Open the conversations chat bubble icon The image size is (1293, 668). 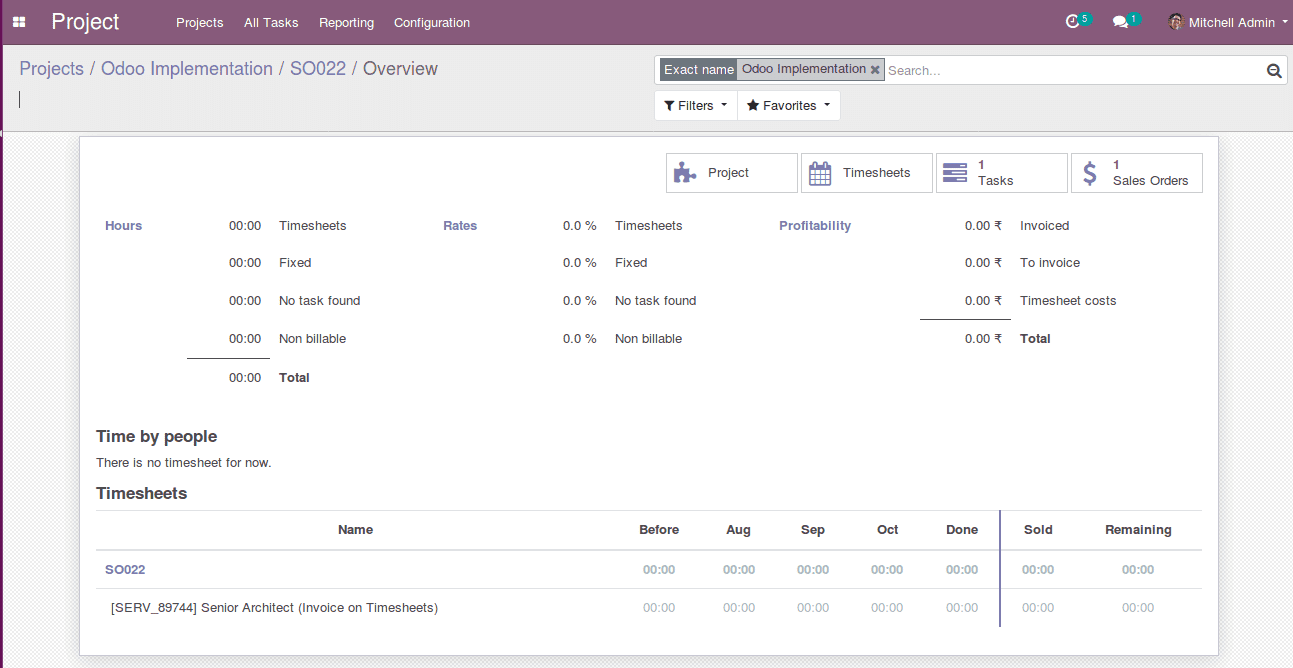coord(1120,22)
